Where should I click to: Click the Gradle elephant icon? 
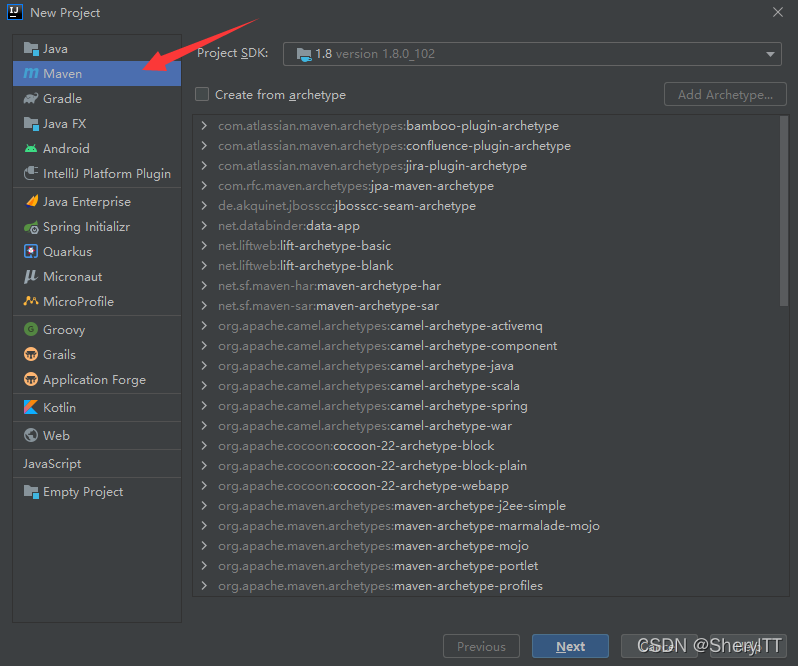click(x=31, y=99)
